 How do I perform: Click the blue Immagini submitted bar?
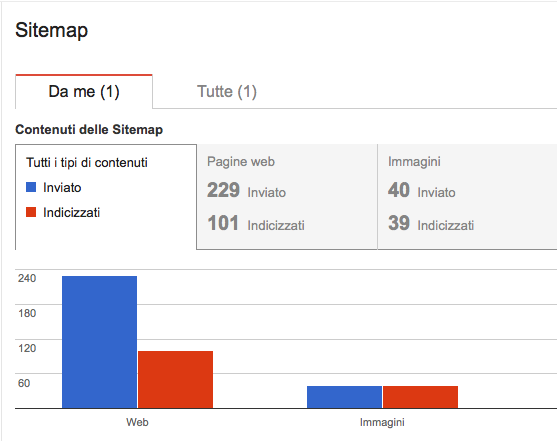tap(344, 397)
